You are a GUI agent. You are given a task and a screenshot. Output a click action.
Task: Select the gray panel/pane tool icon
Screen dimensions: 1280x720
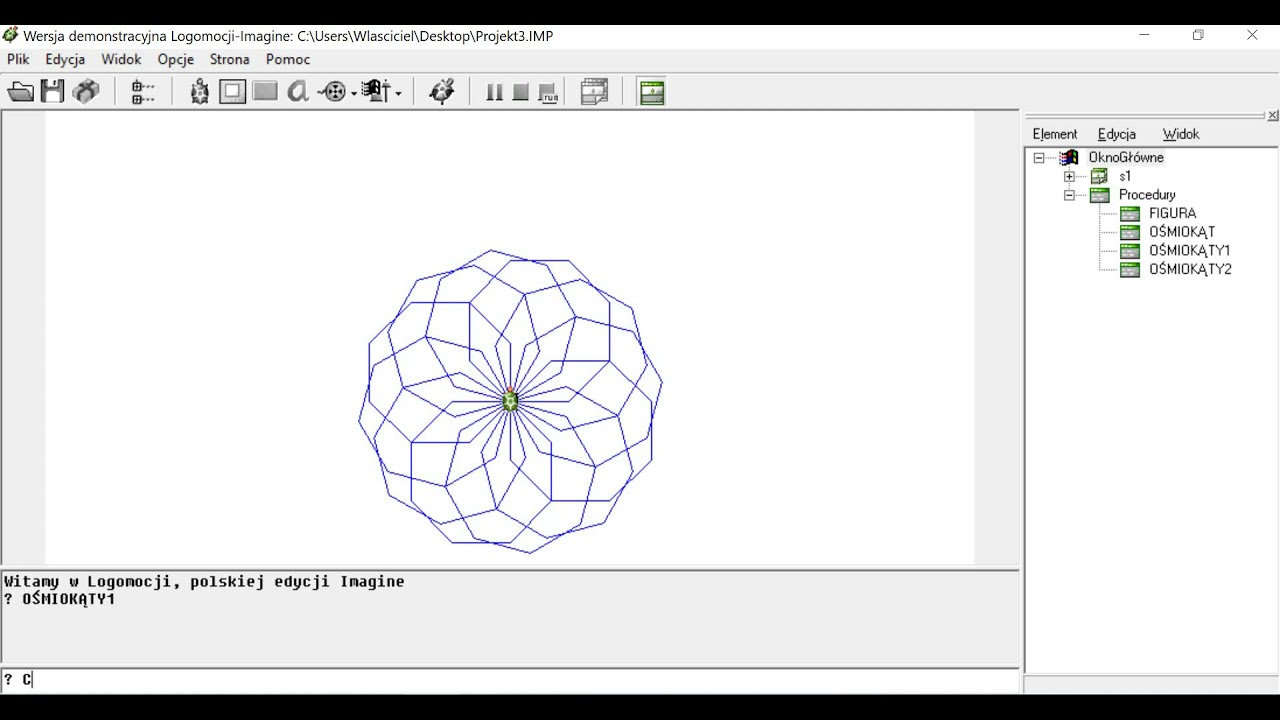265,92
